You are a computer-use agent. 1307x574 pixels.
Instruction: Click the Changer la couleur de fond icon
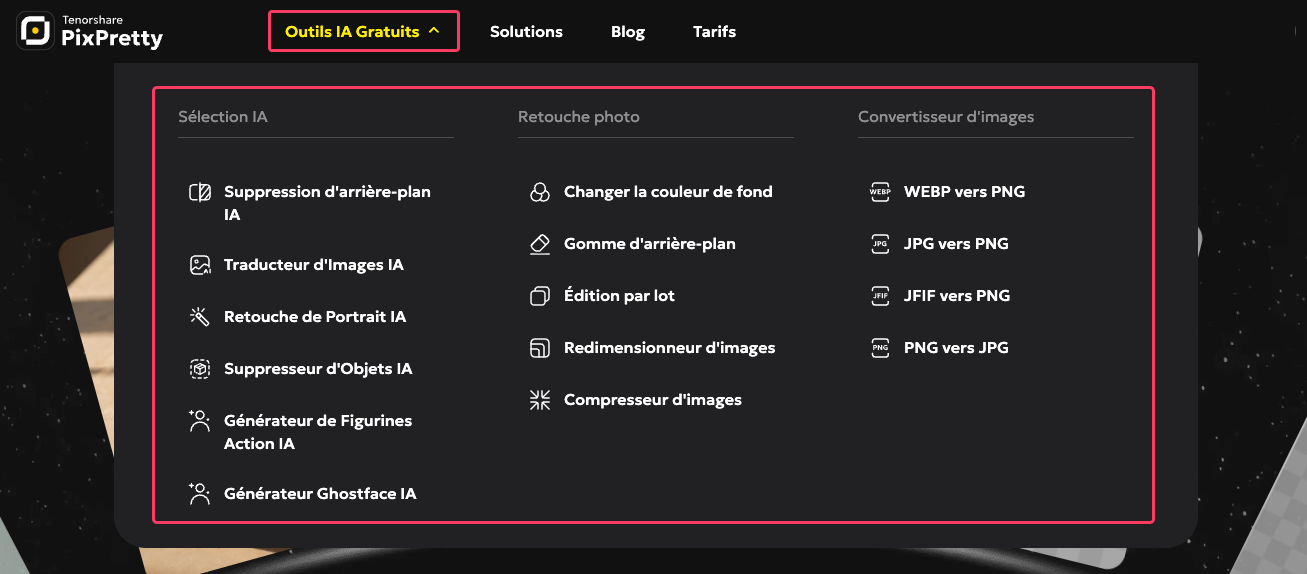tap(540, 192)
